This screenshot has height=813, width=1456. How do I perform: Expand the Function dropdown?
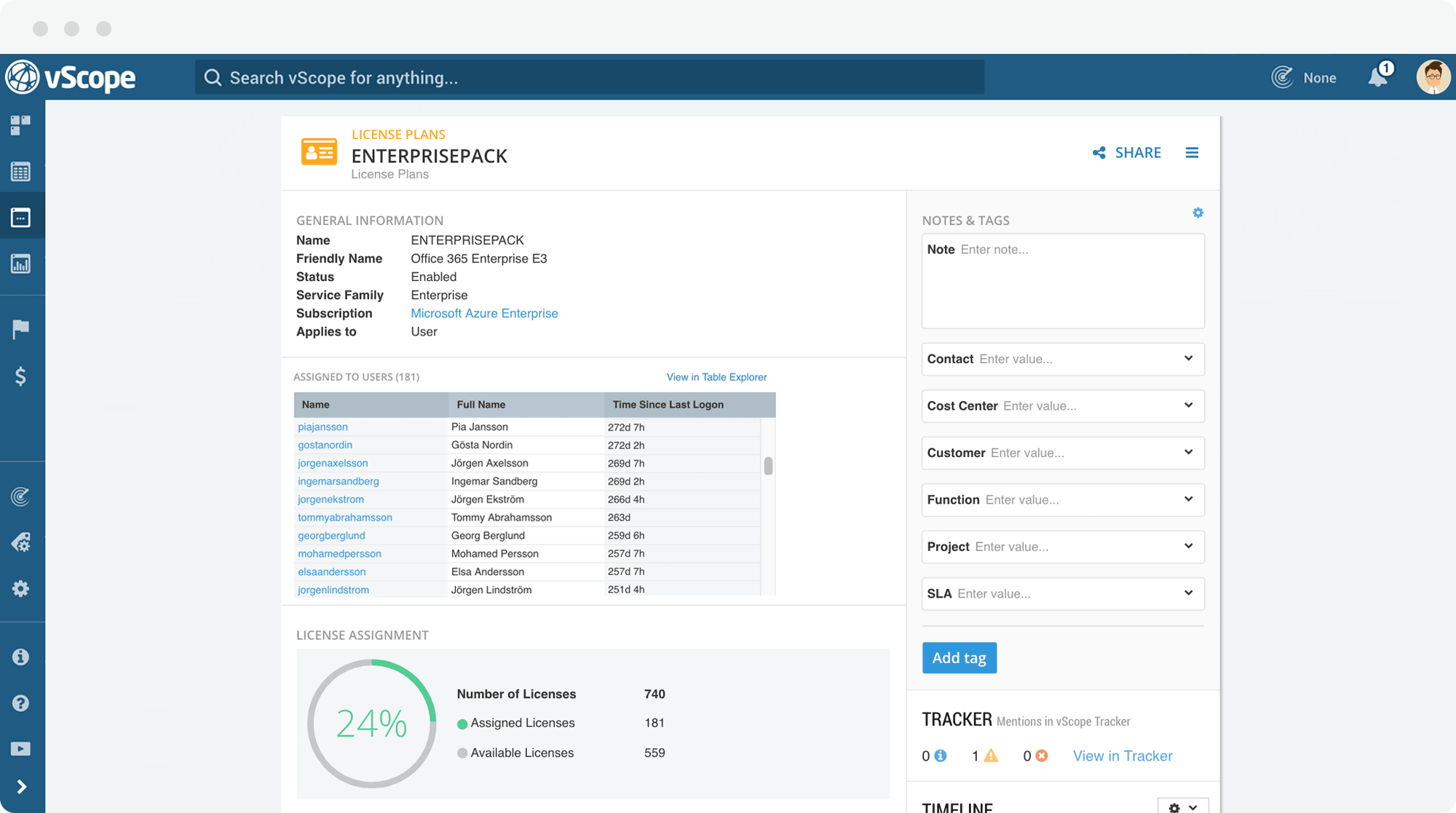click(1188, 499)
